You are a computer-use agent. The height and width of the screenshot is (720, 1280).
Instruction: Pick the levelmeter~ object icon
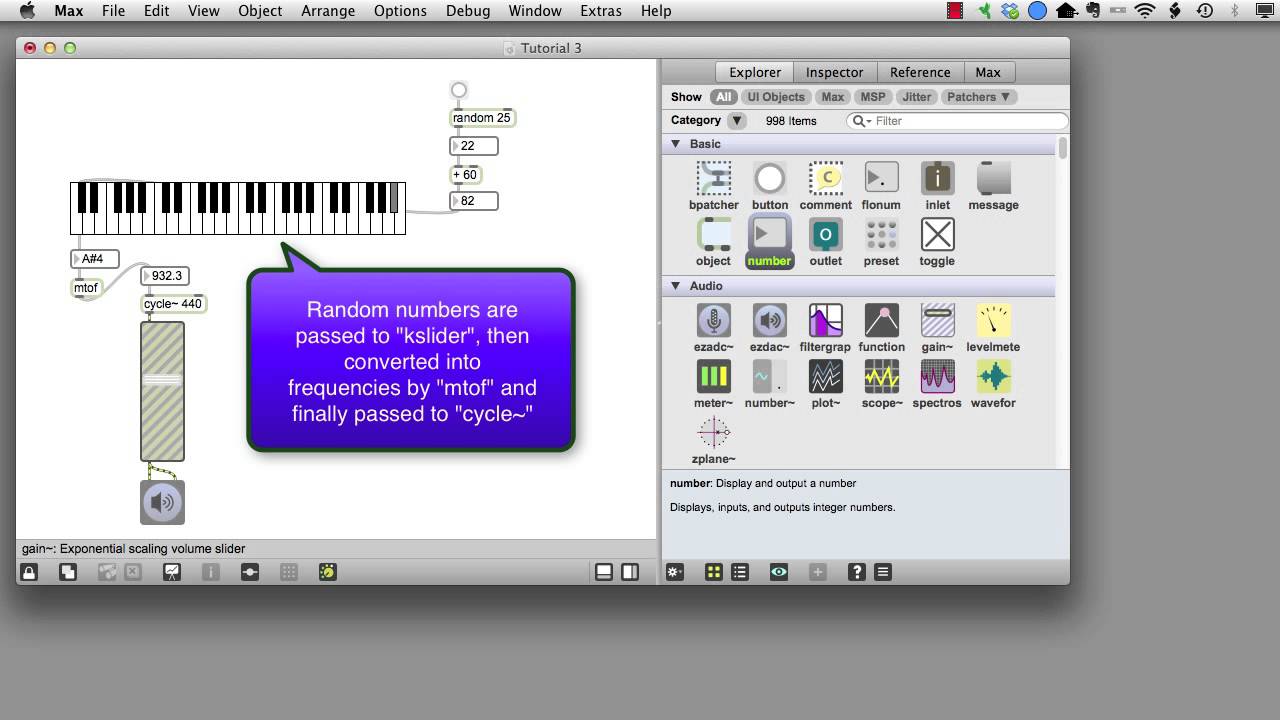point(993,321)
